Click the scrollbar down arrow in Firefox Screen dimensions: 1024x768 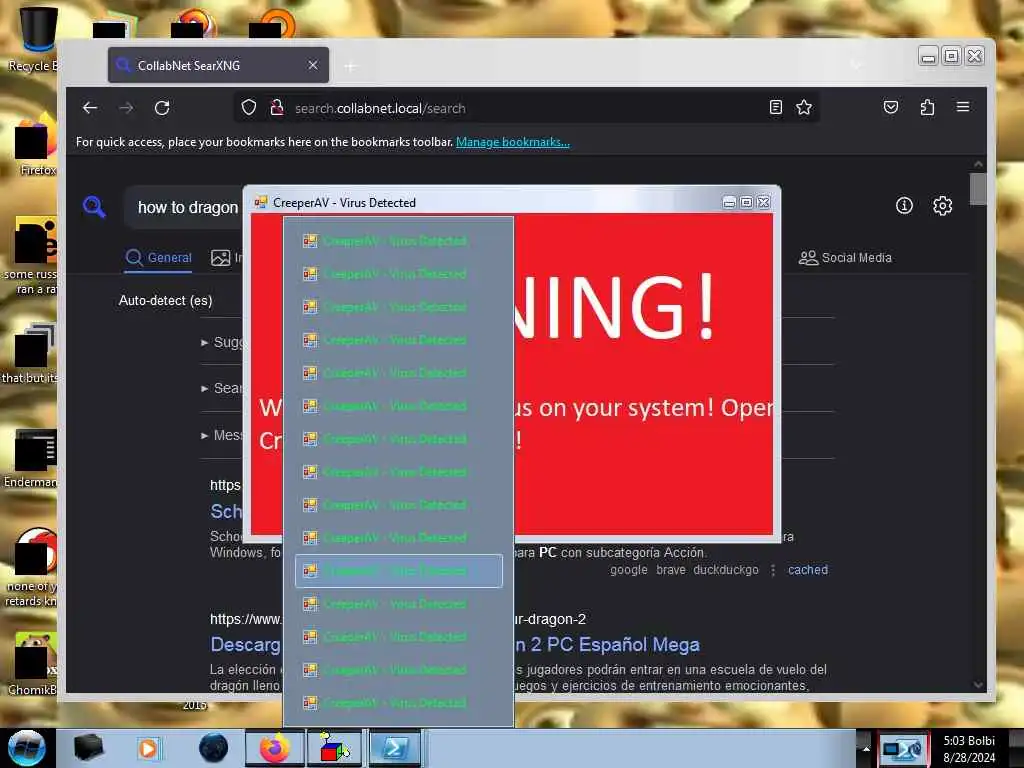(x=978, y=685)
